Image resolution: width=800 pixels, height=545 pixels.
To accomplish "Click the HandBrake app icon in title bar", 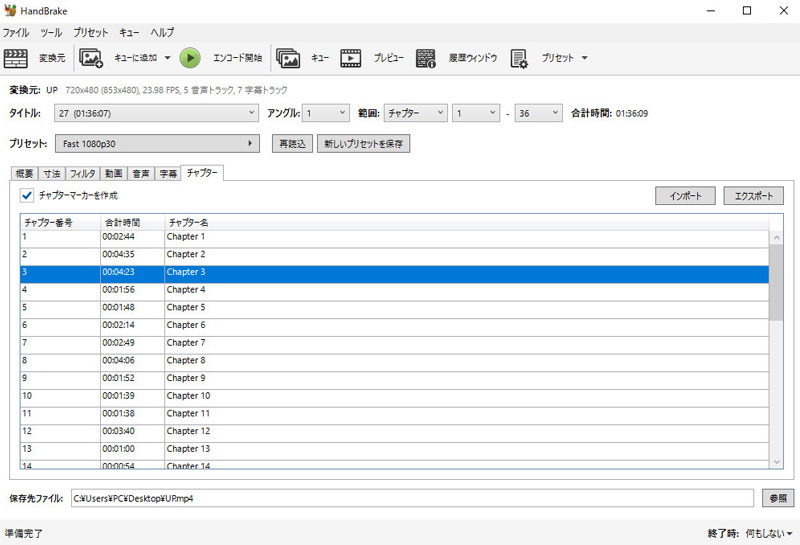I will tap(11, 11).
